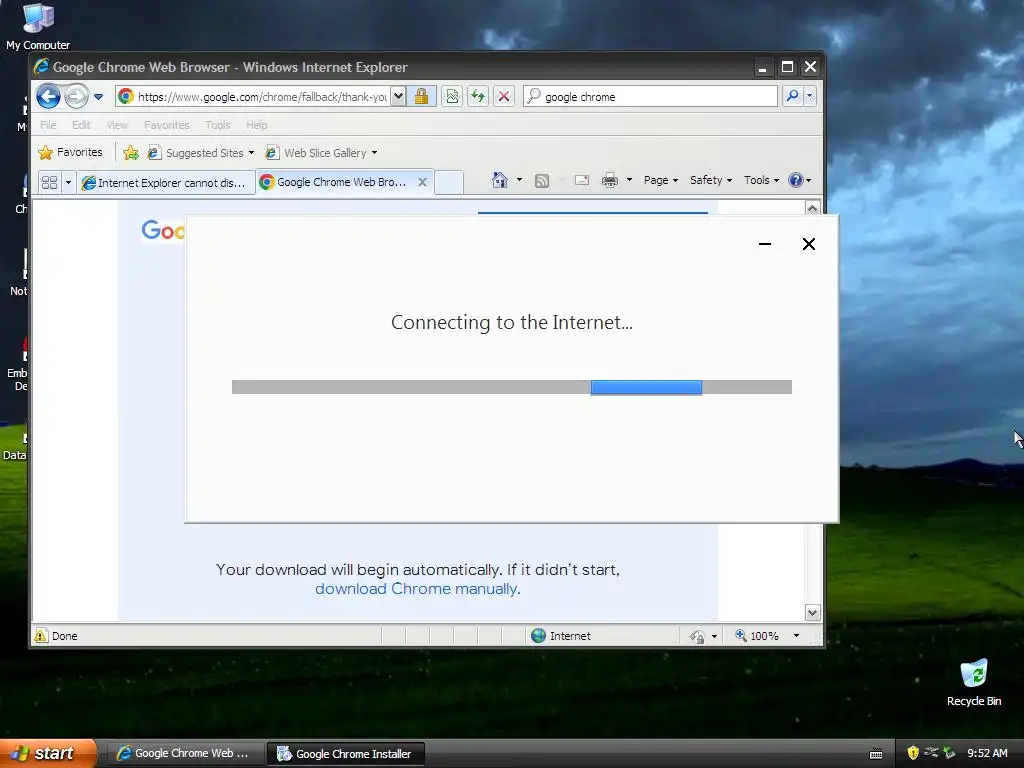Click the Read Mail icon

pos(582,180)
